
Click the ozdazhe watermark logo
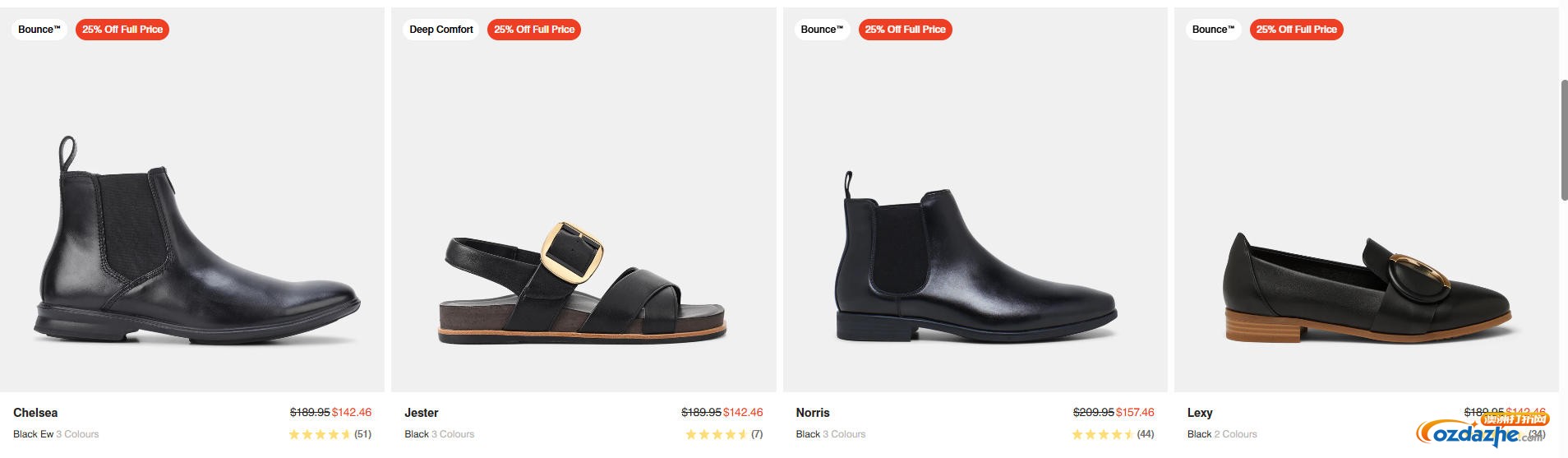[x=1481, y=433]
